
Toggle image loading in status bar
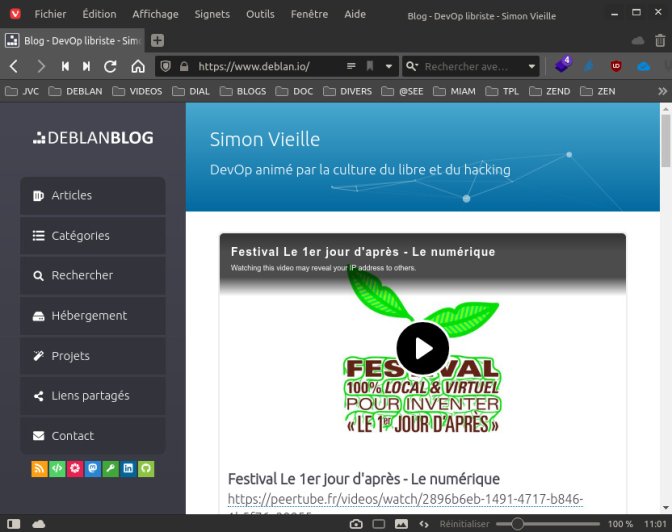click(x=401, y=524)
